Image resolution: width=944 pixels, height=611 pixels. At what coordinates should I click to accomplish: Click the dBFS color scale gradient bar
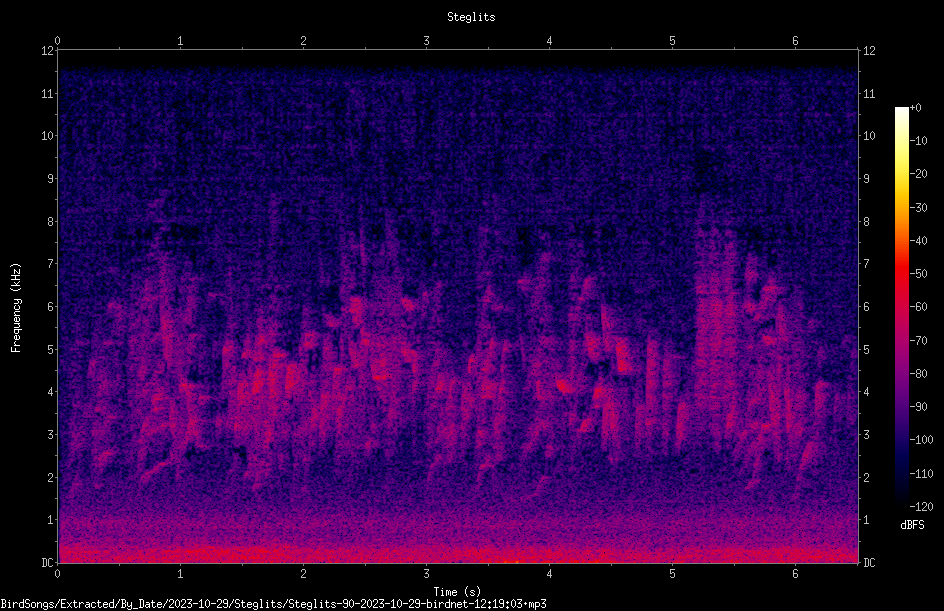(x=901, y=306)
